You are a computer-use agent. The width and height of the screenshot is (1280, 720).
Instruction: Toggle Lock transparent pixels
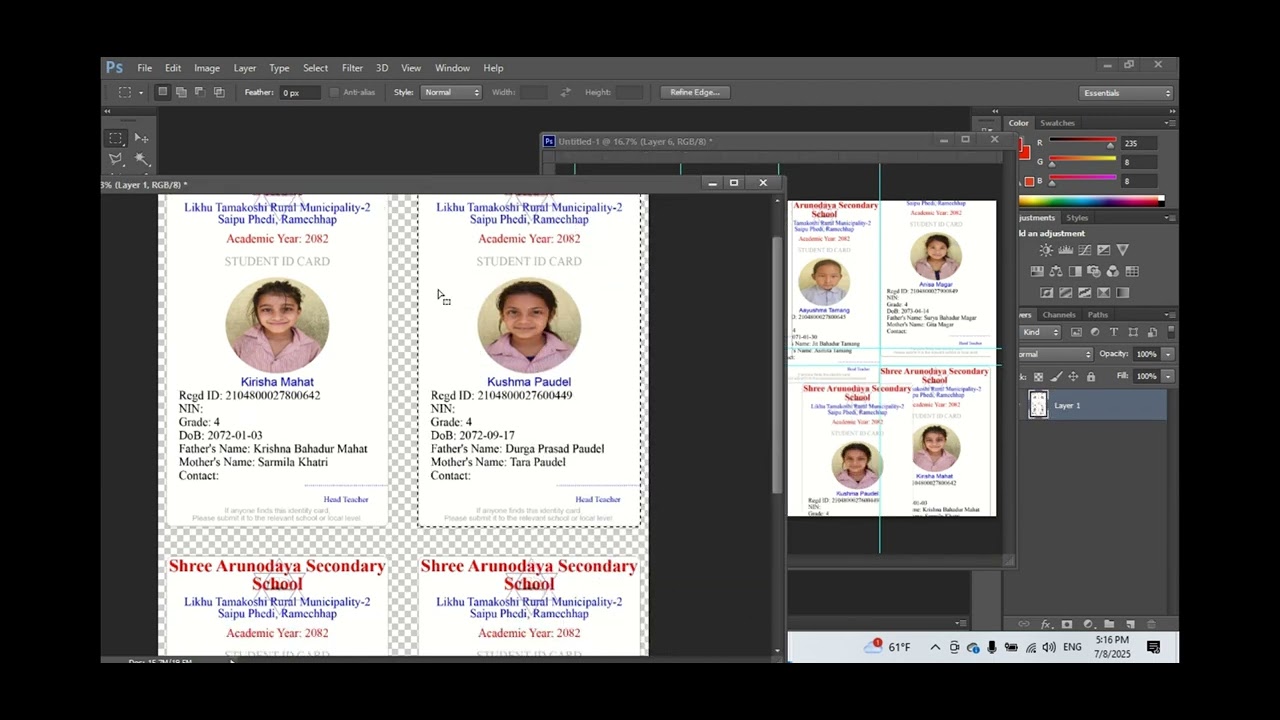tap(1038, 377)
